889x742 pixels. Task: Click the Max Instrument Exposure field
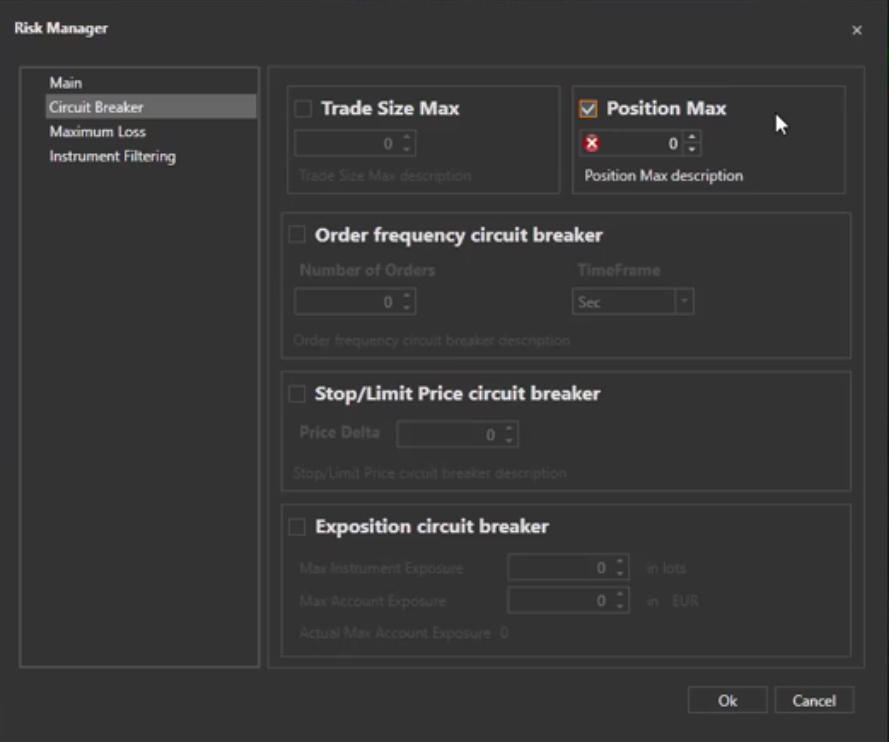click(x=558, y=568)
